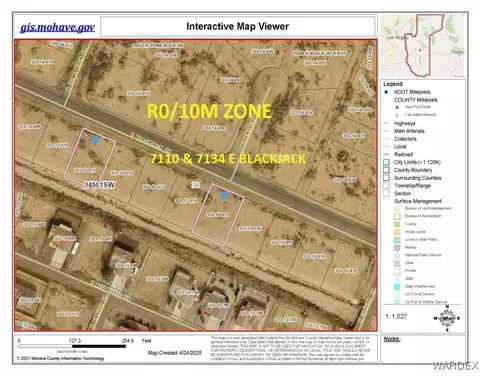Viewport: 480px width, 376px height.
Task: Click the red location dot on overview map
Action: point(420,50)
